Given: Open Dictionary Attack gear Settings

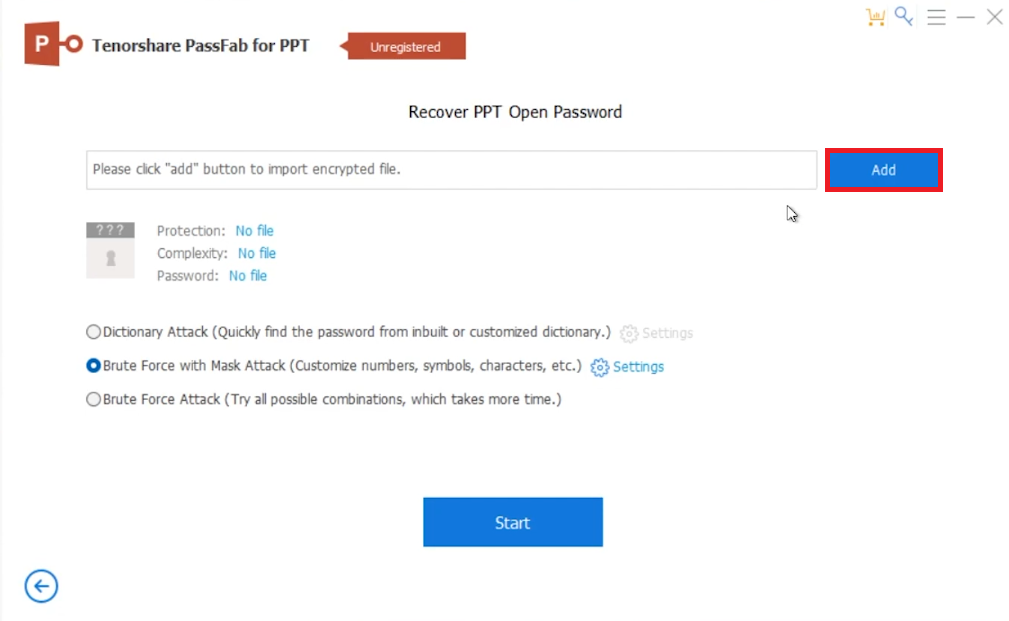Looking at the screenshot, I should [656, 333].
